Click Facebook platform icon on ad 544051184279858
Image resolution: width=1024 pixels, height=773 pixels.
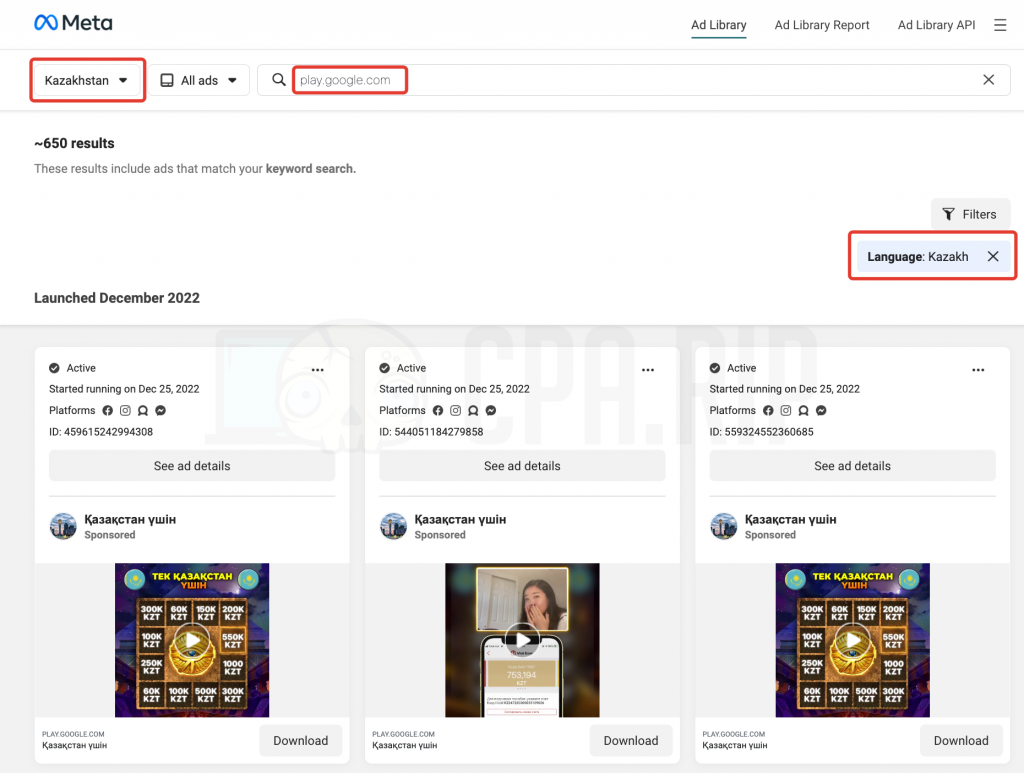coord(438,410)
